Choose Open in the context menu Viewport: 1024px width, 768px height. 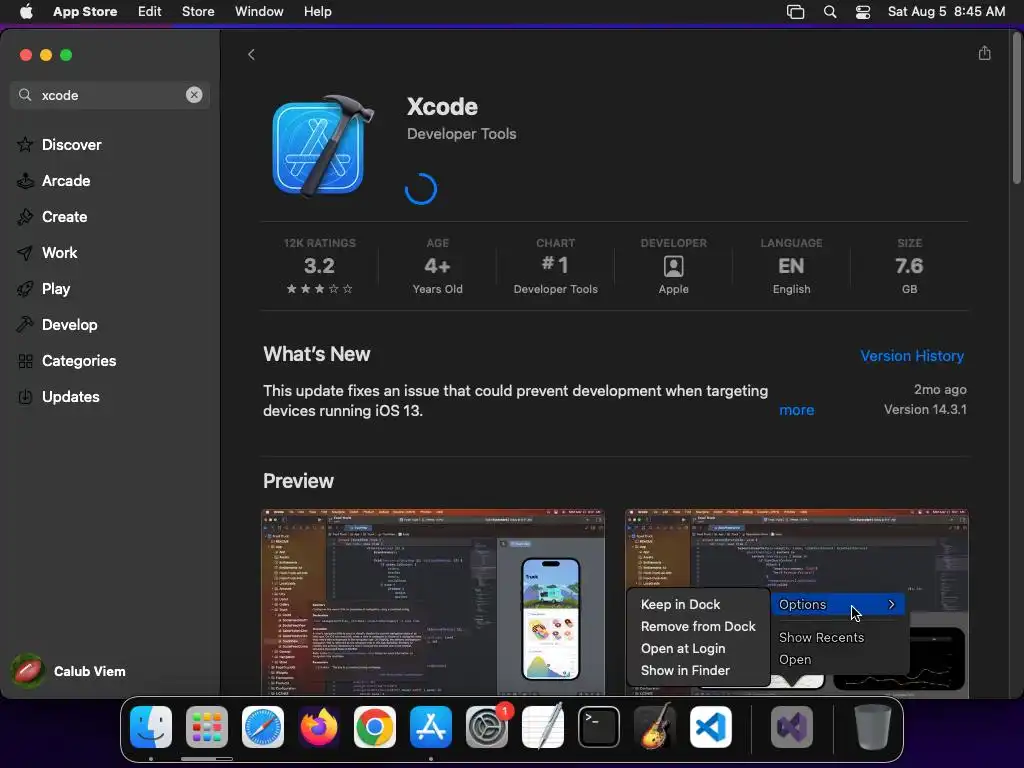point(795,660)
